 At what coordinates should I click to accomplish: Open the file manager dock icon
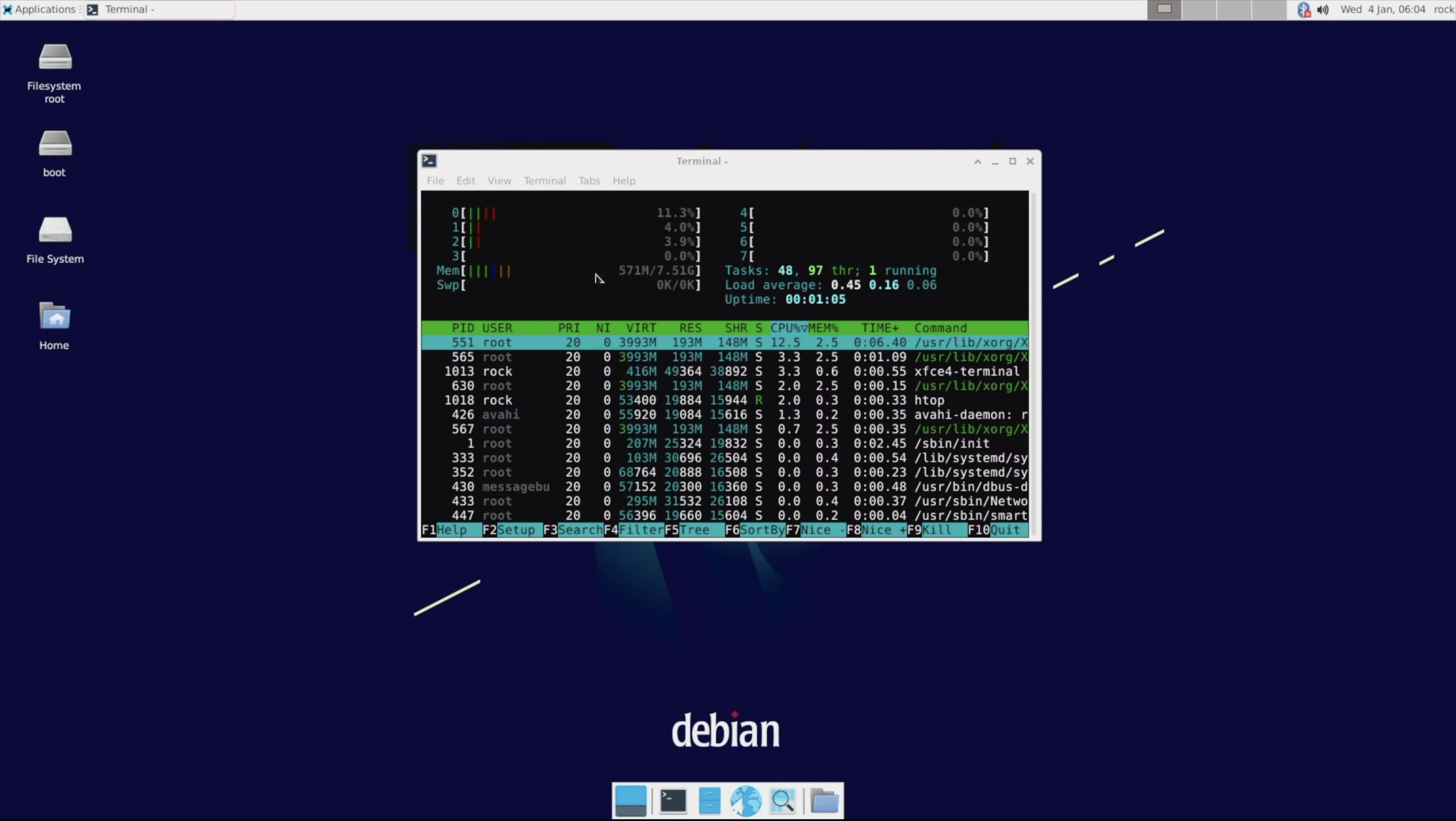pos(709,801)
